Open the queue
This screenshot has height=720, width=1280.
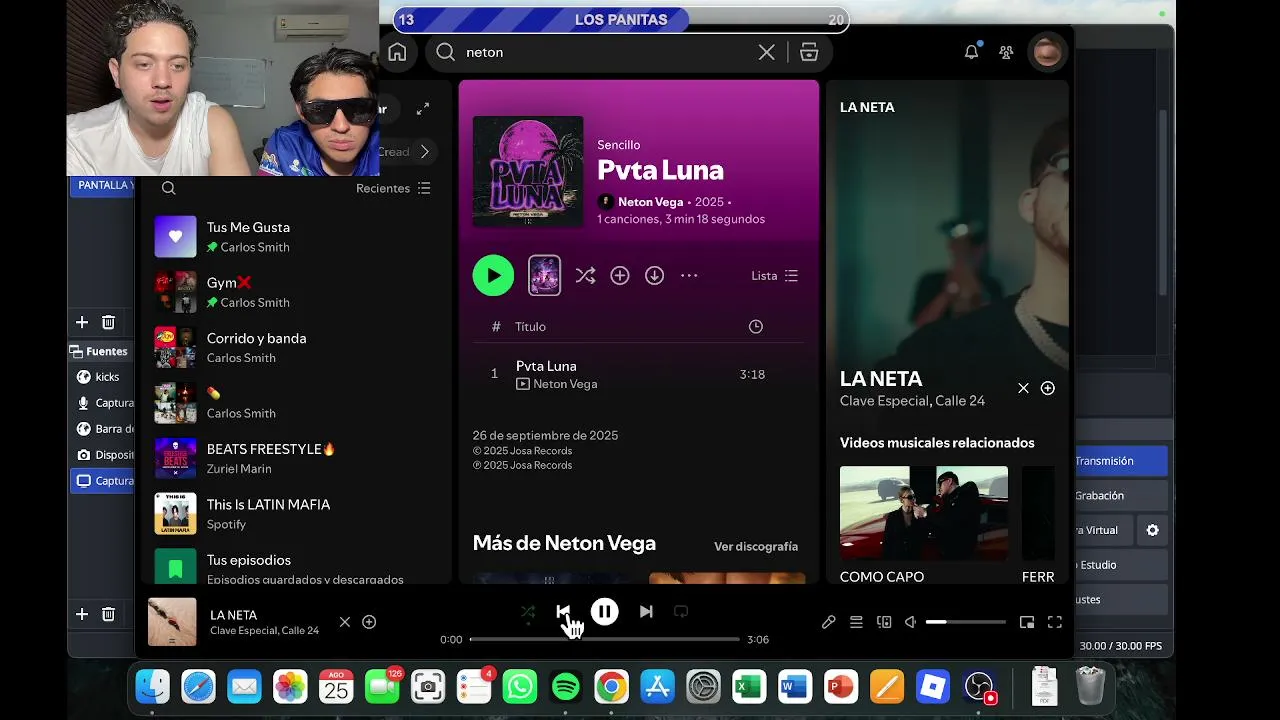click(x=856, y=622)
